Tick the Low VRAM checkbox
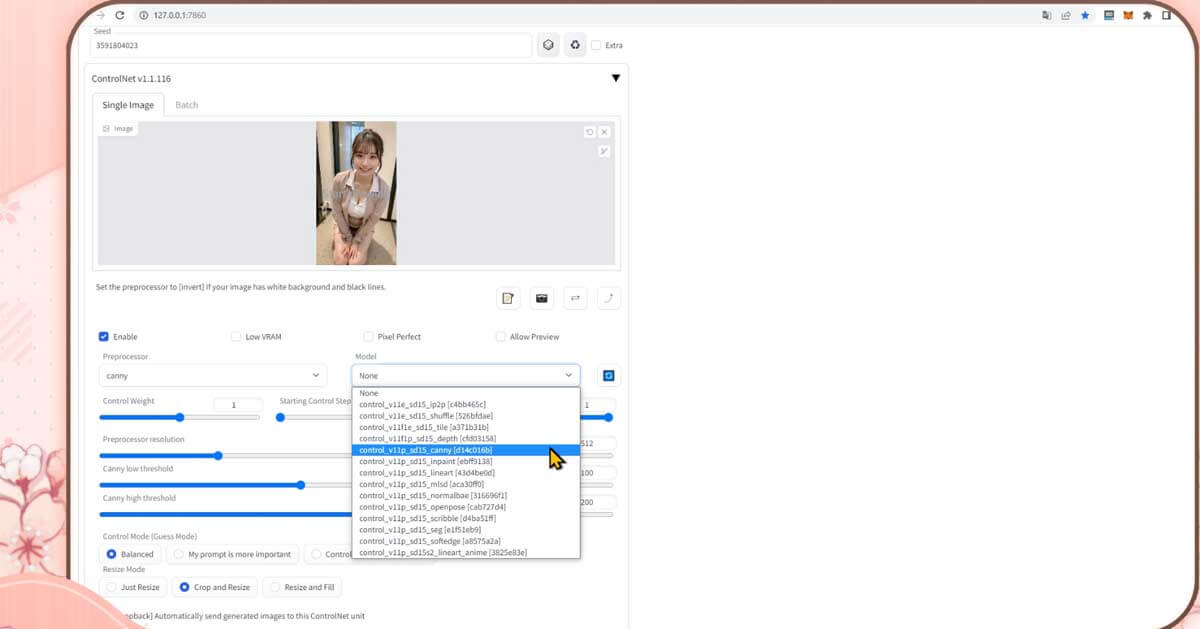This screenshot has width=1200, height=629. click(236, 337)
